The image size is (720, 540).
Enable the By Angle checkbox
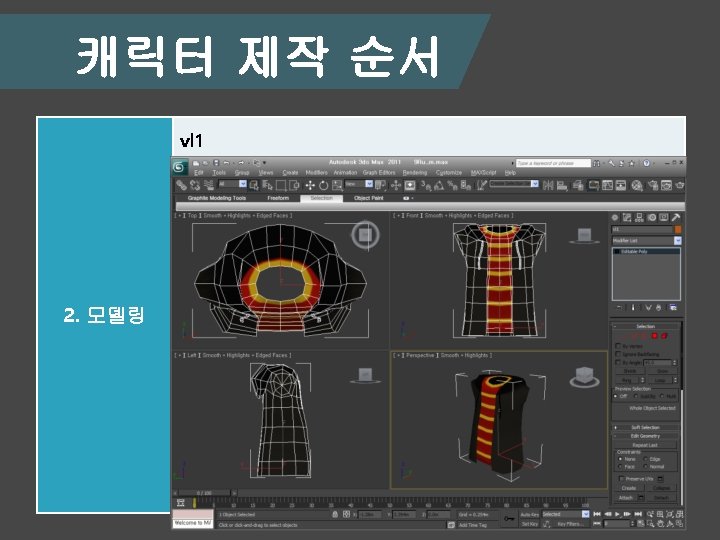pos(618,362)
